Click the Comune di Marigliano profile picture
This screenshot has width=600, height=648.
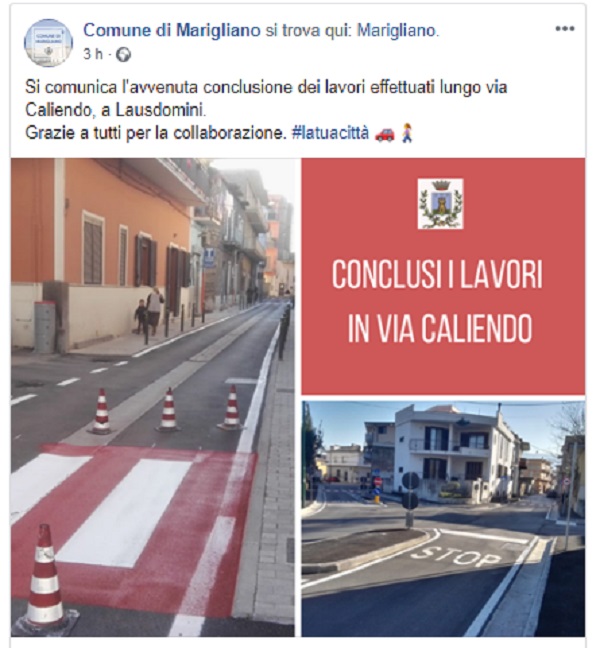(x=48, y=43)
